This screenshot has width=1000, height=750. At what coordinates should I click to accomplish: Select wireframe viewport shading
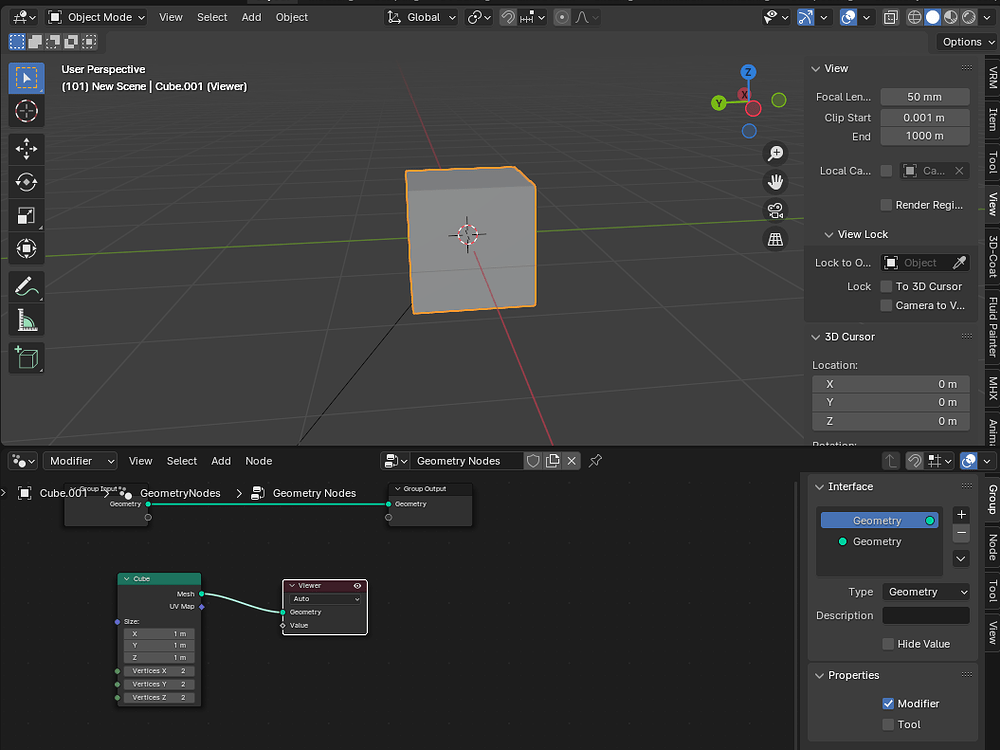915,17
